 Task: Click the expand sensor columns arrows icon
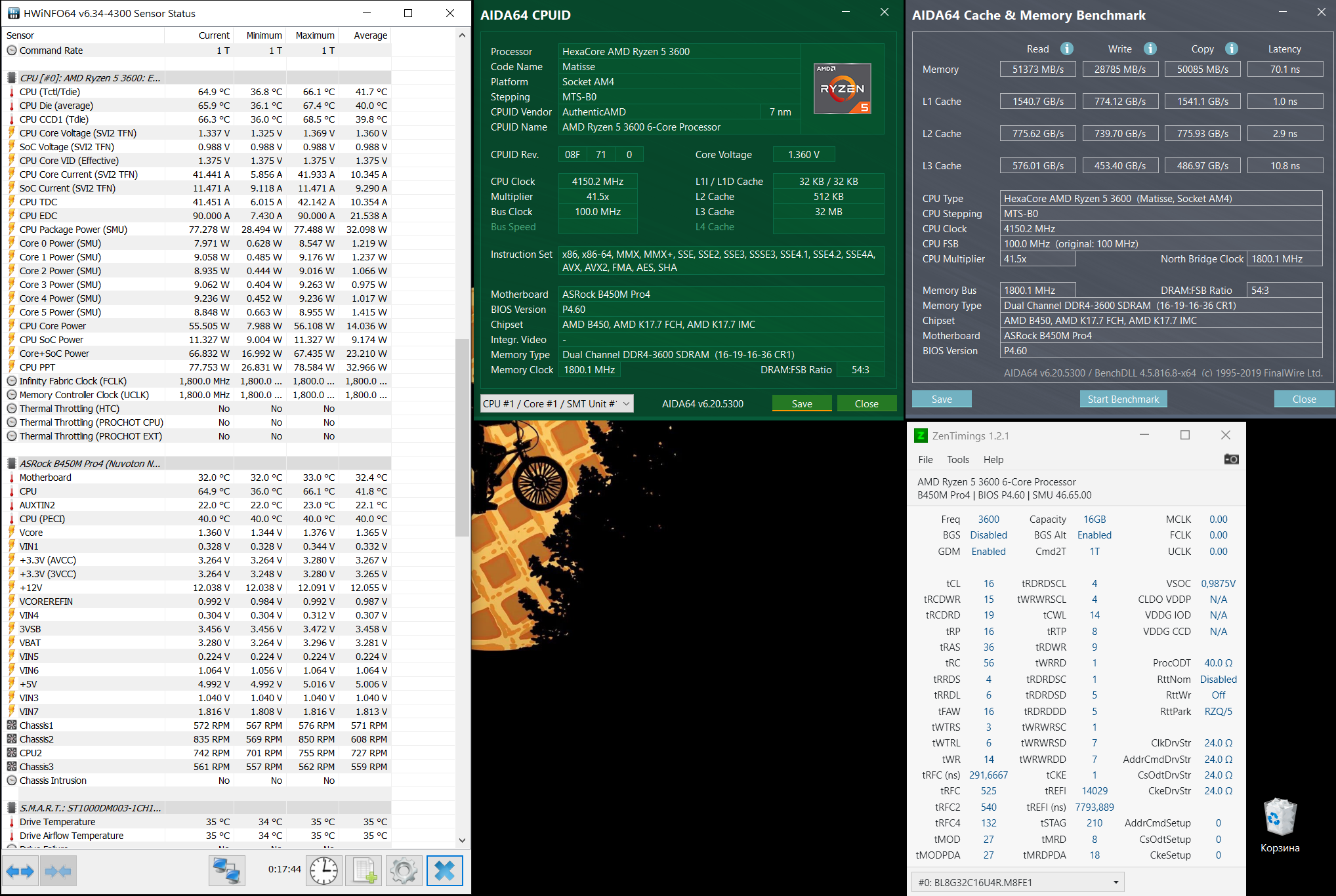click(x=20, y=871)
